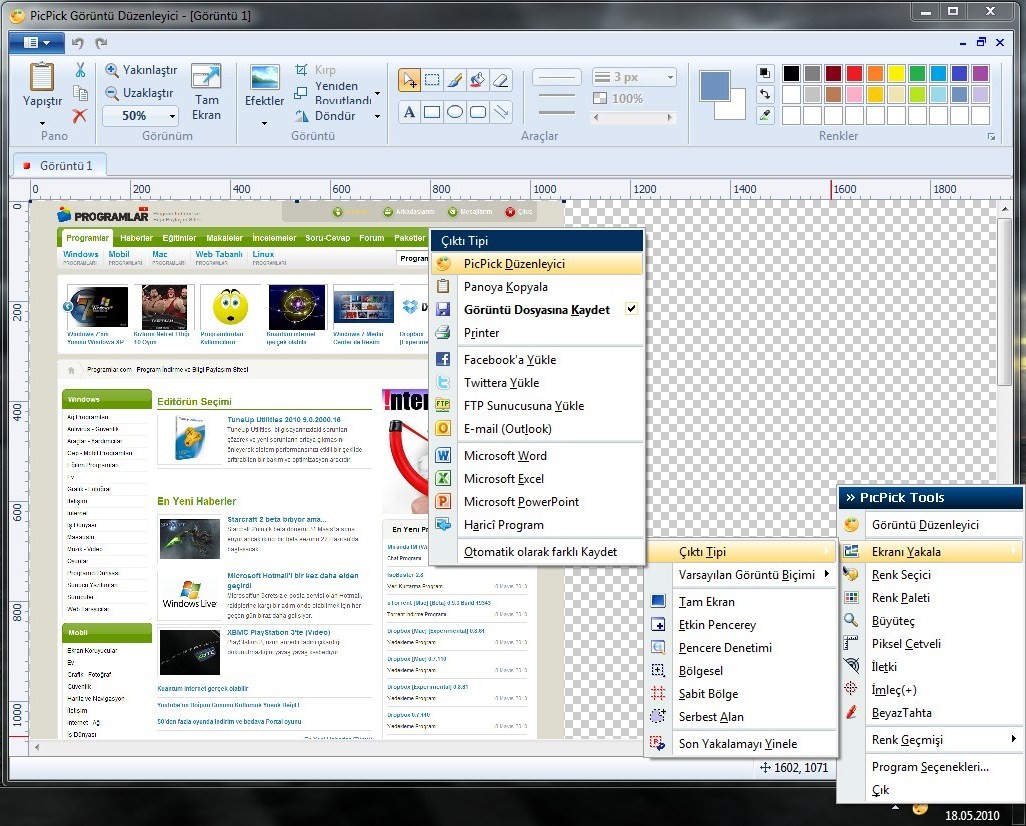Click the Yakınlaştır zoom-in button
The width and height of the screenshot is (1026, 826).
coord(141,69)
